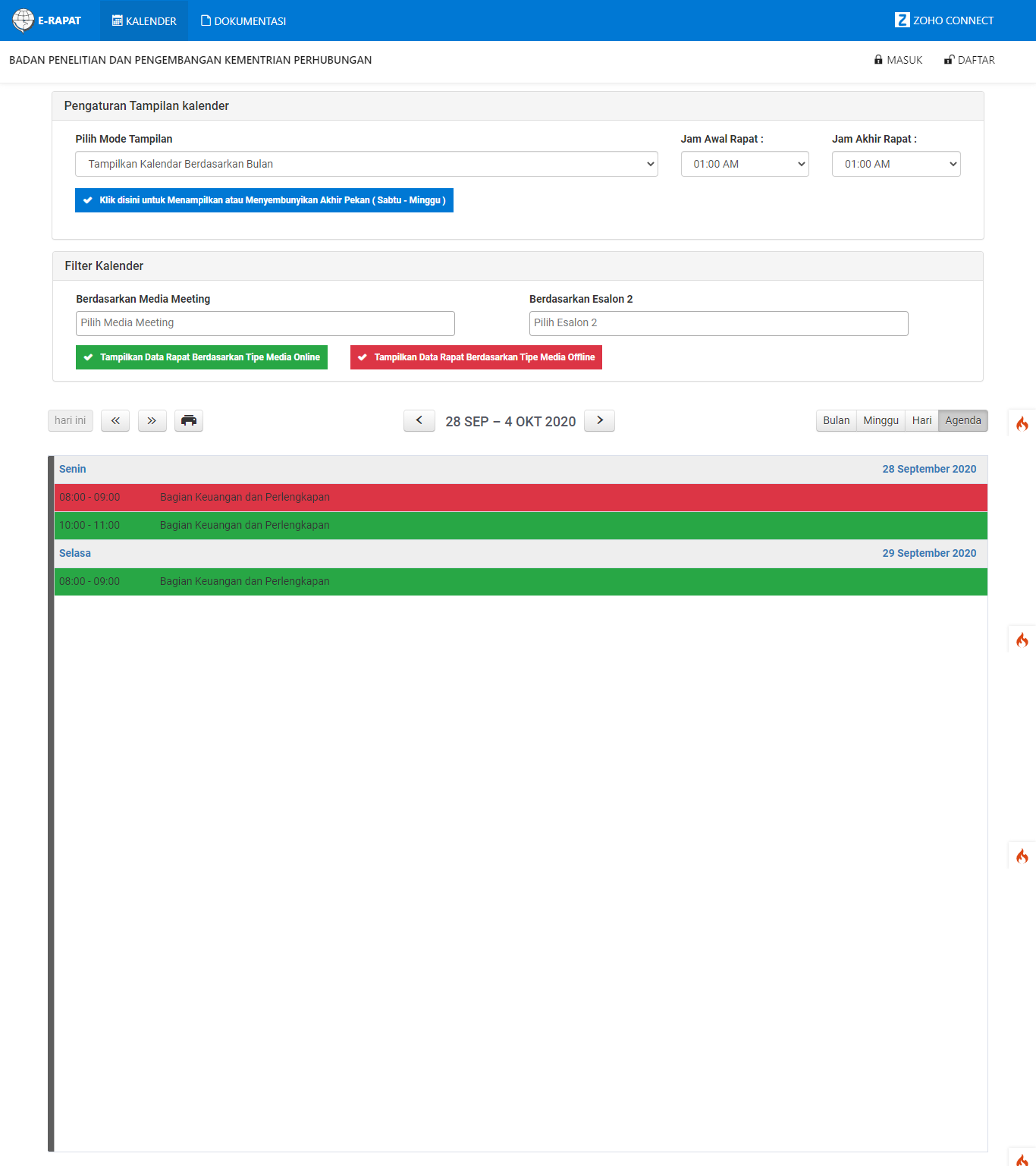
Task: Click the Zoho Z logo icon
Action: pos(902,20)
